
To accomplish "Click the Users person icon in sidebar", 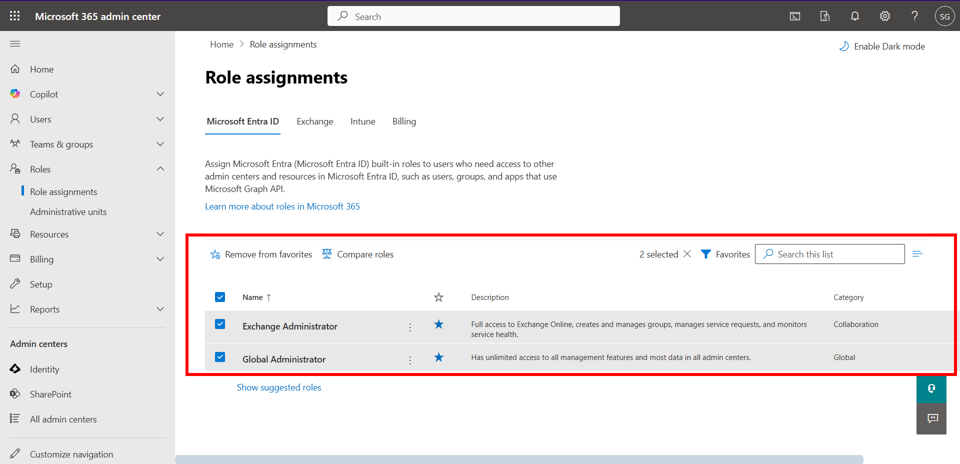I will pyautogui.click(x=15, y=119).
